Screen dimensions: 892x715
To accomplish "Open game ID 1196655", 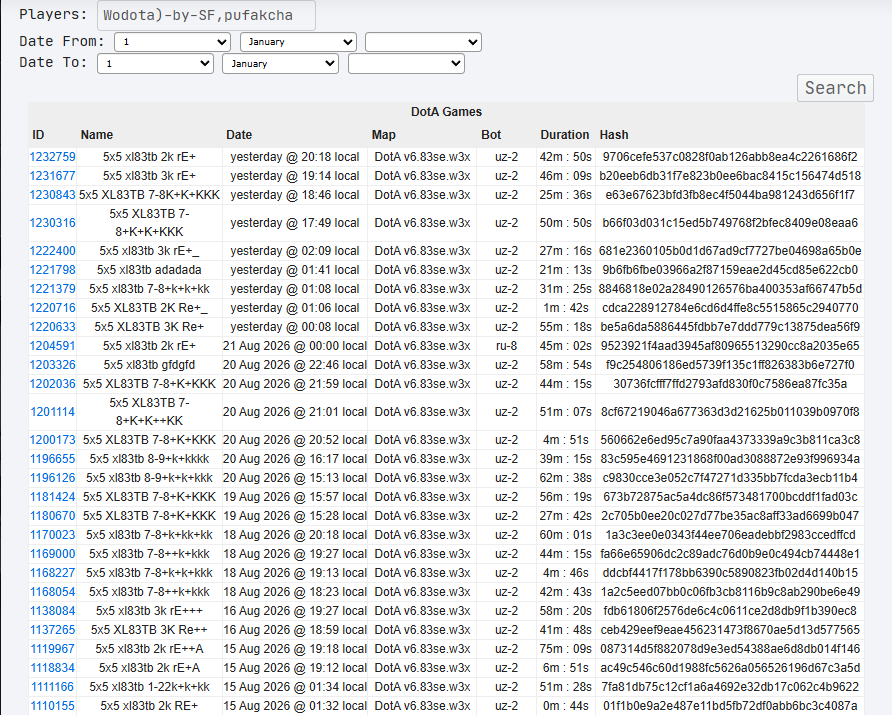I will (52, 459).
